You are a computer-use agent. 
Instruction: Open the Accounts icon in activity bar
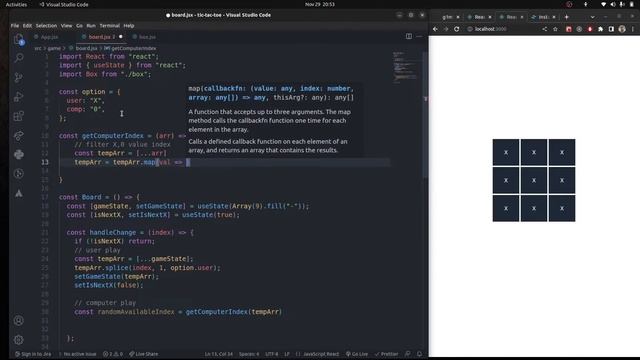point(19,320)
